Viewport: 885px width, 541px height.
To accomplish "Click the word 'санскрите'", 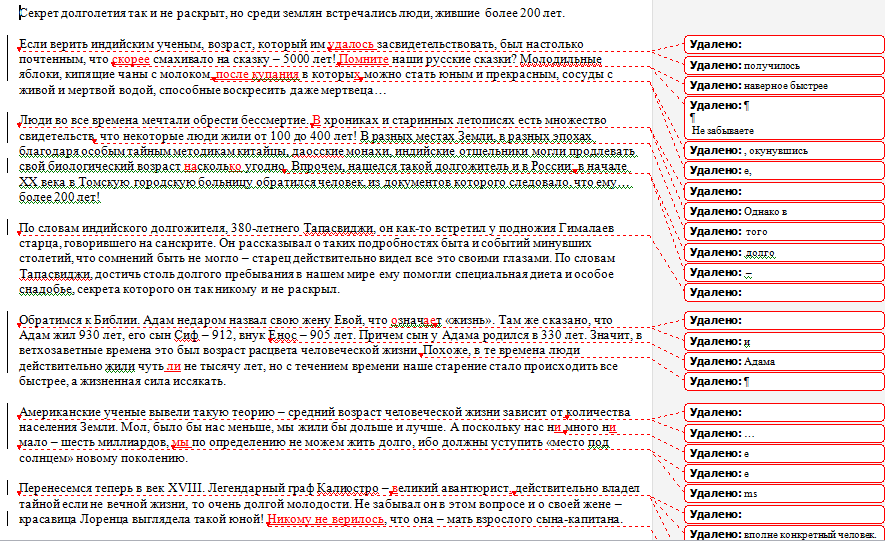I will tap(187, 243).
